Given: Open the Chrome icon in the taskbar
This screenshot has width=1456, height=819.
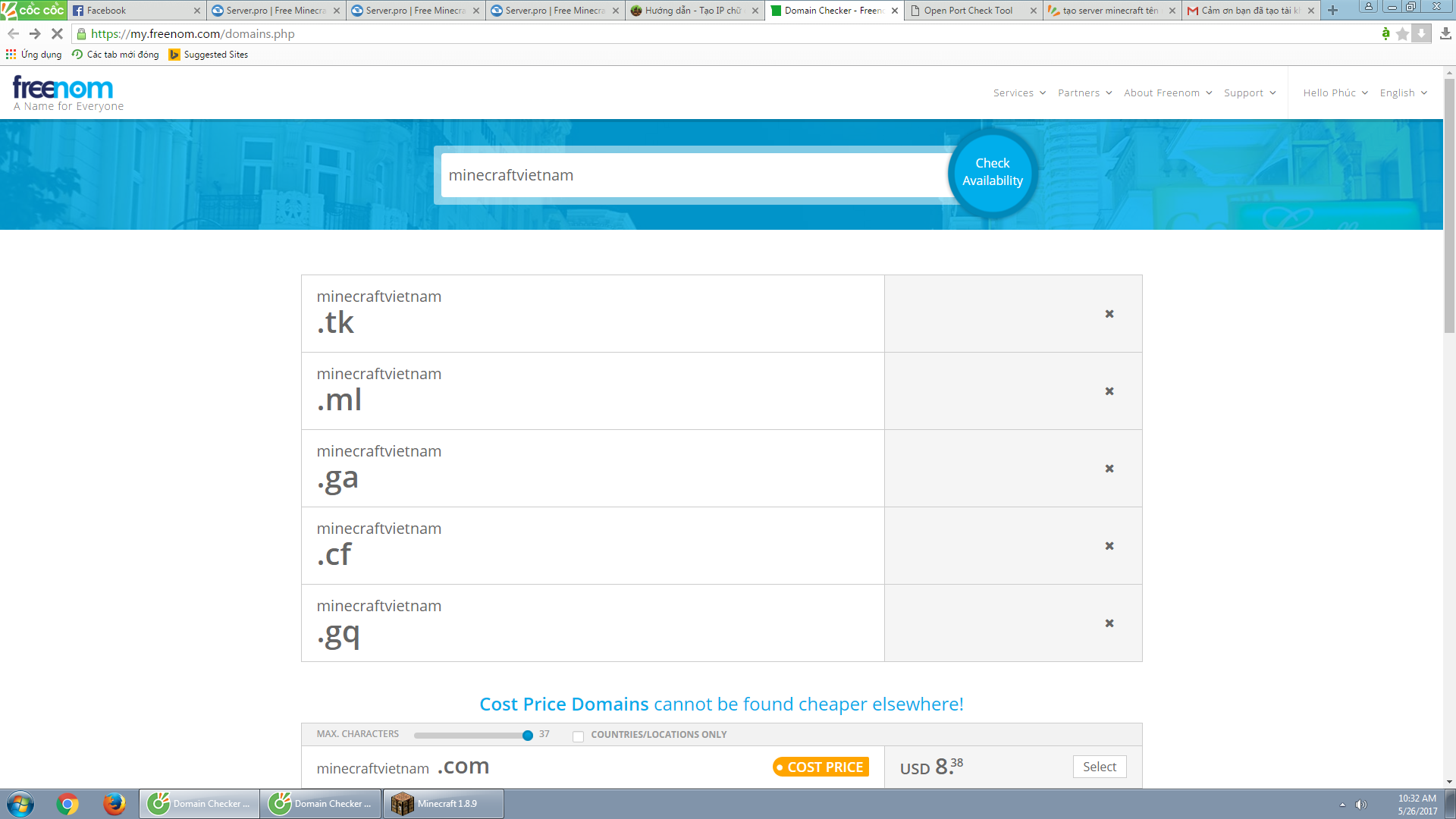Looking at the screenshot, I should [67, 804].
